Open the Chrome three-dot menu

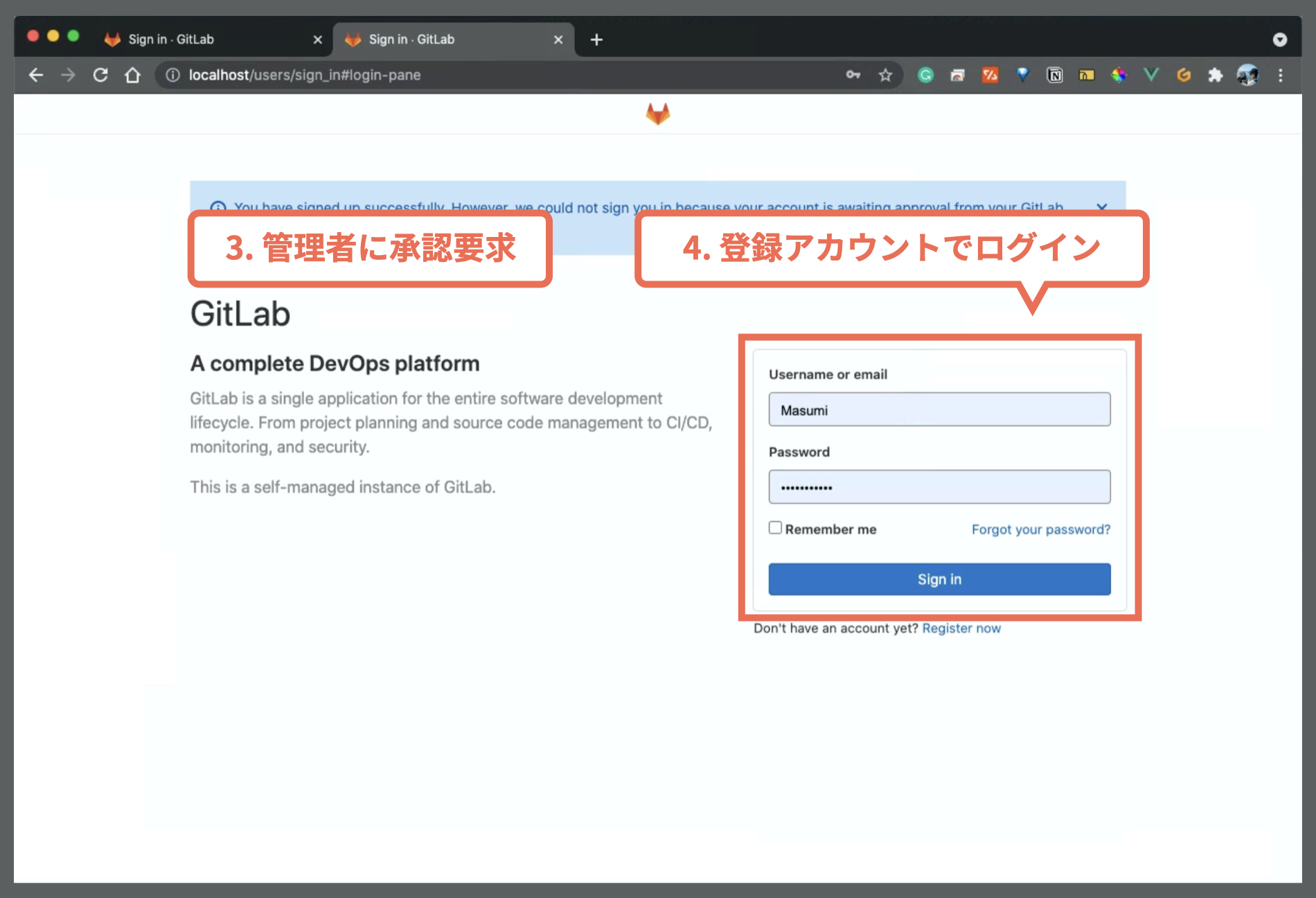point(1280,75)
